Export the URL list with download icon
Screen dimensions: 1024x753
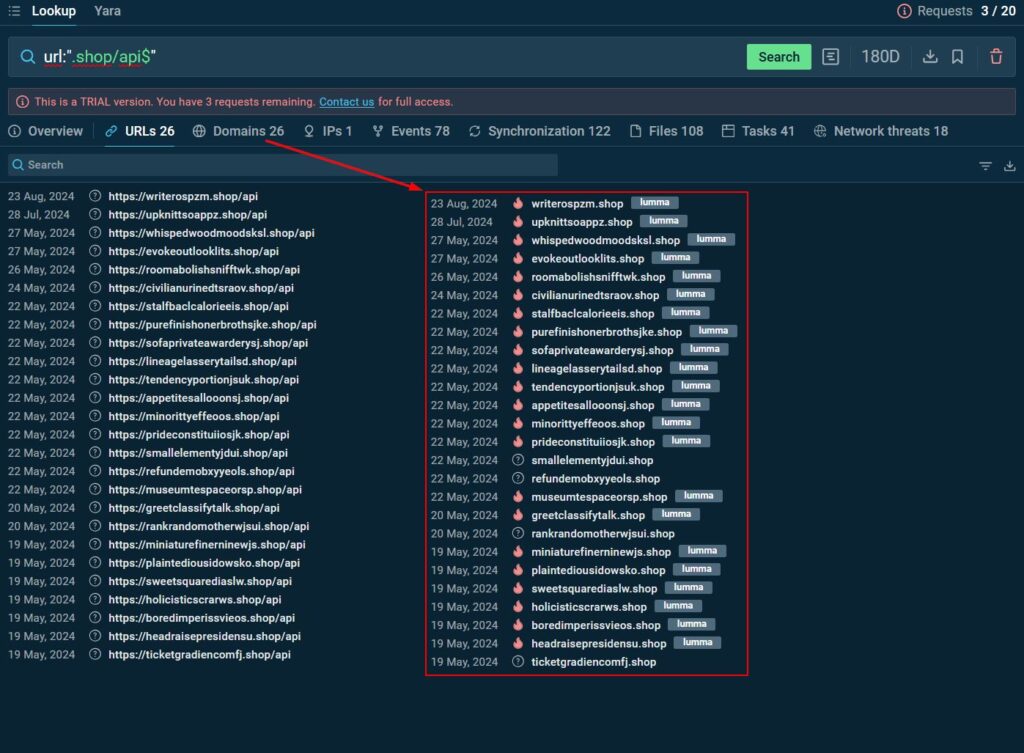(x=1010, y=166)
